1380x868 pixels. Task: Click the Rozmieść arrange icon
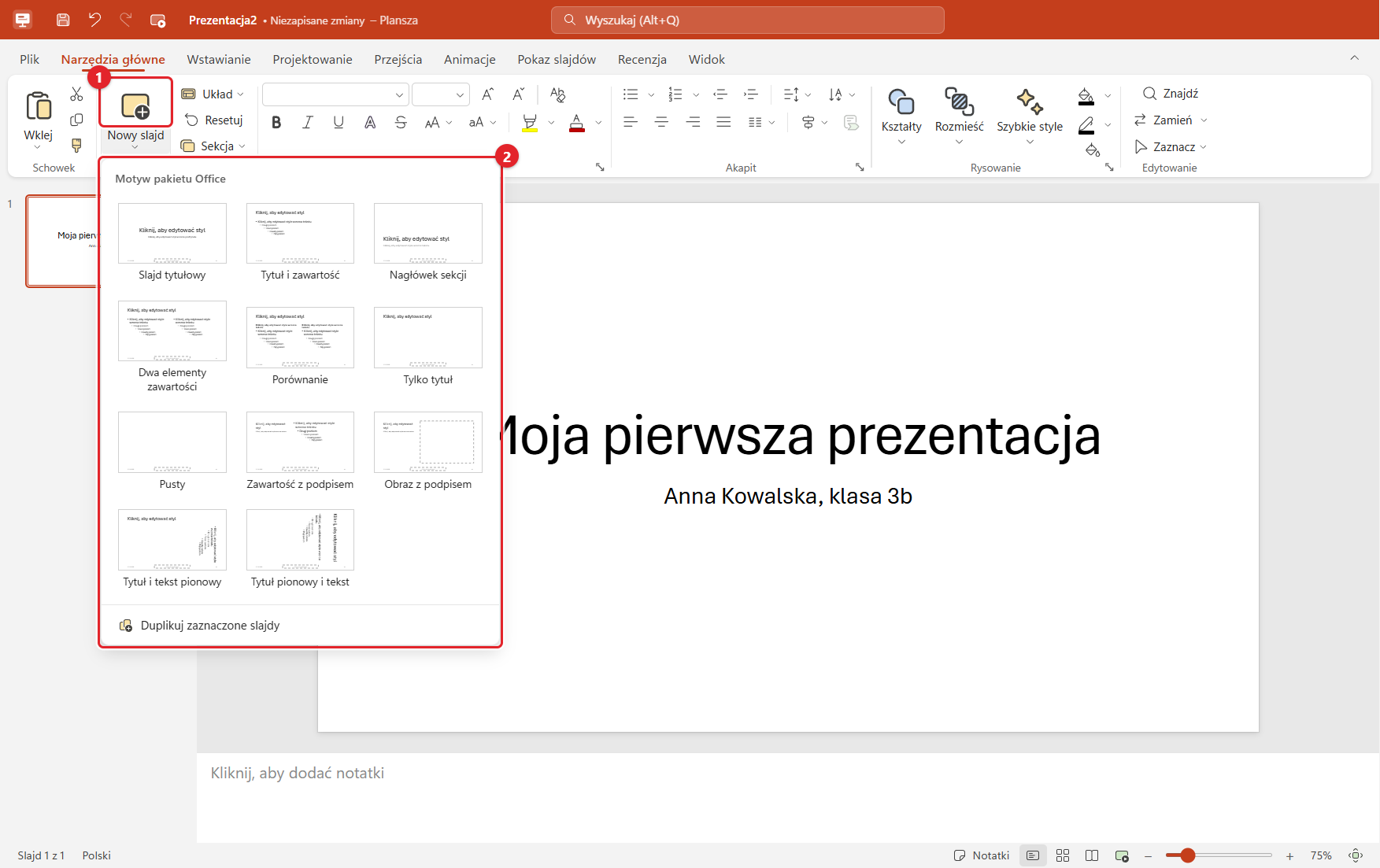point(959,102)
